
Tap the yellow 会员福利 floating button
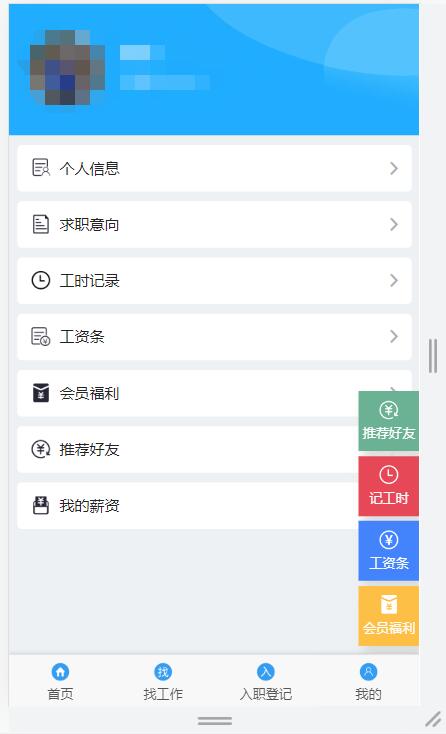(388, 616)
